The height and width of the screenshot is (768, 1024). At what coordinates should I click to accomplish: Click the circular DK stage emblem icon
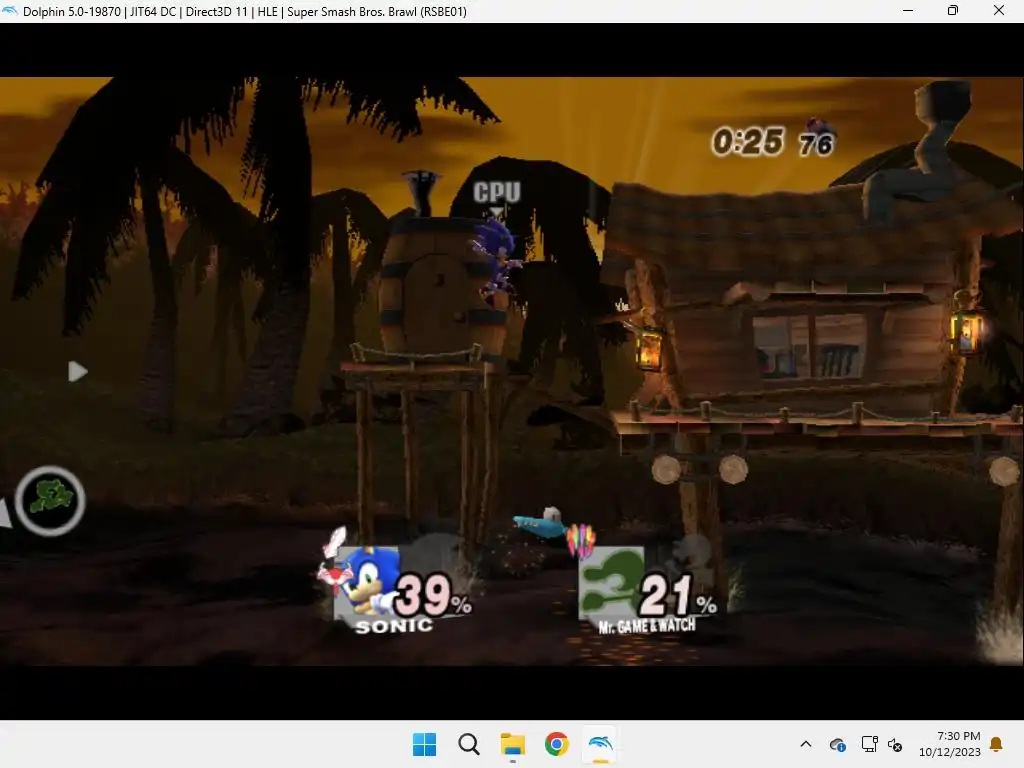coord(50,501)
